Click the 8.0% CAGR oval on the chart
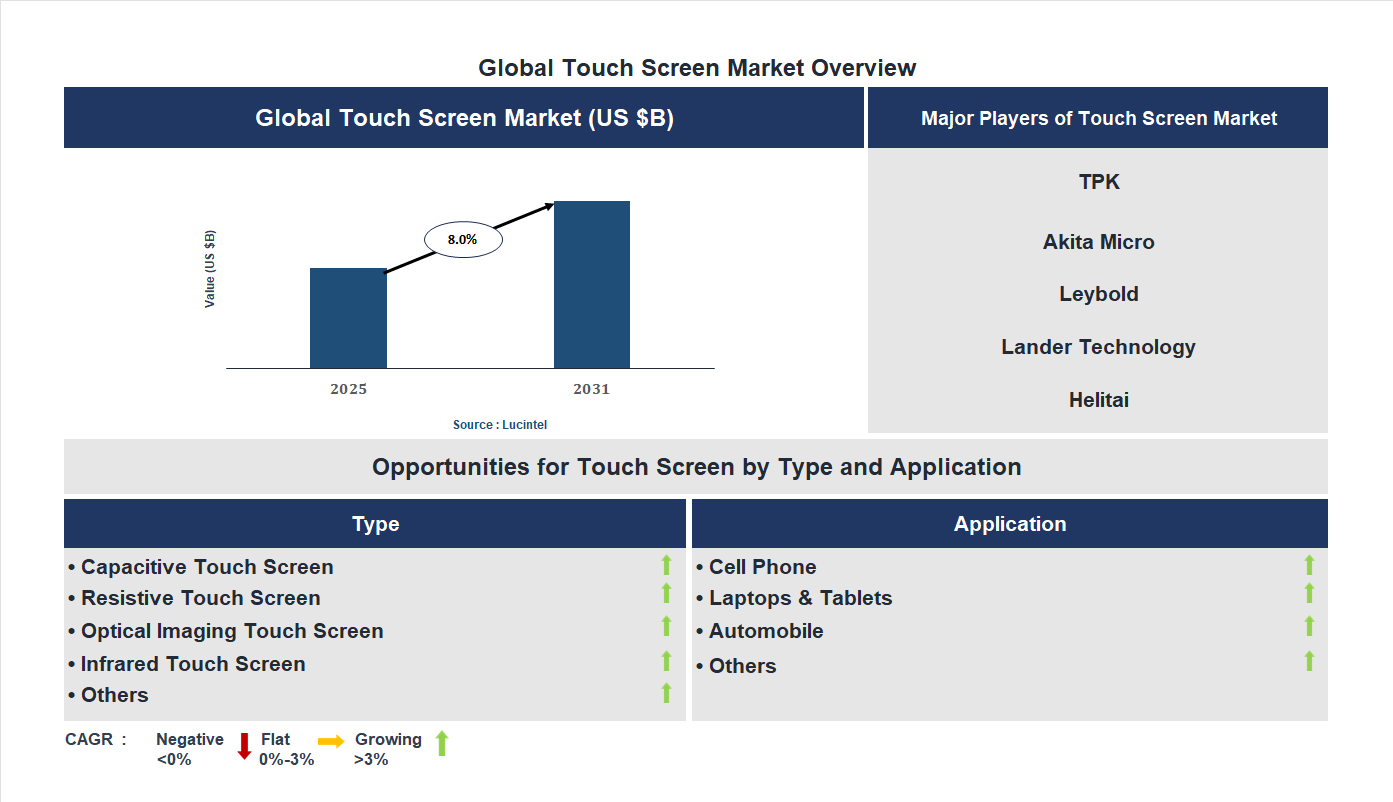 coord(462,238)
